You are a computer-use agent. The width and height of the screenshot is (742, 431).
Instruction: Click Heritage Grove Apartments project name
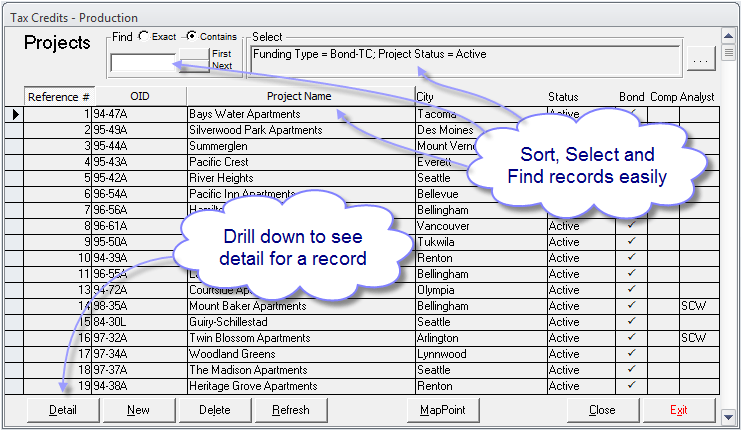(x=253, y=386)
